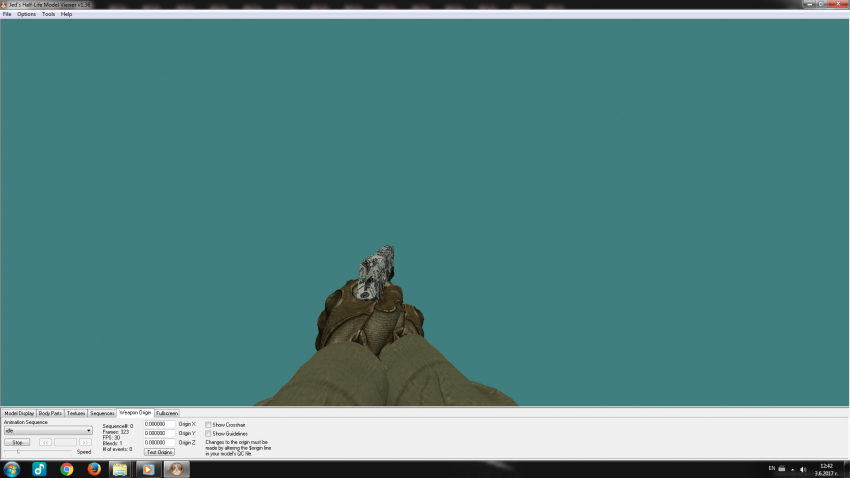Viewport: 850px width, 478px height.
Task: Switch to the Body Parts tab
Action: pyautogui.click(x=50, y=413)
